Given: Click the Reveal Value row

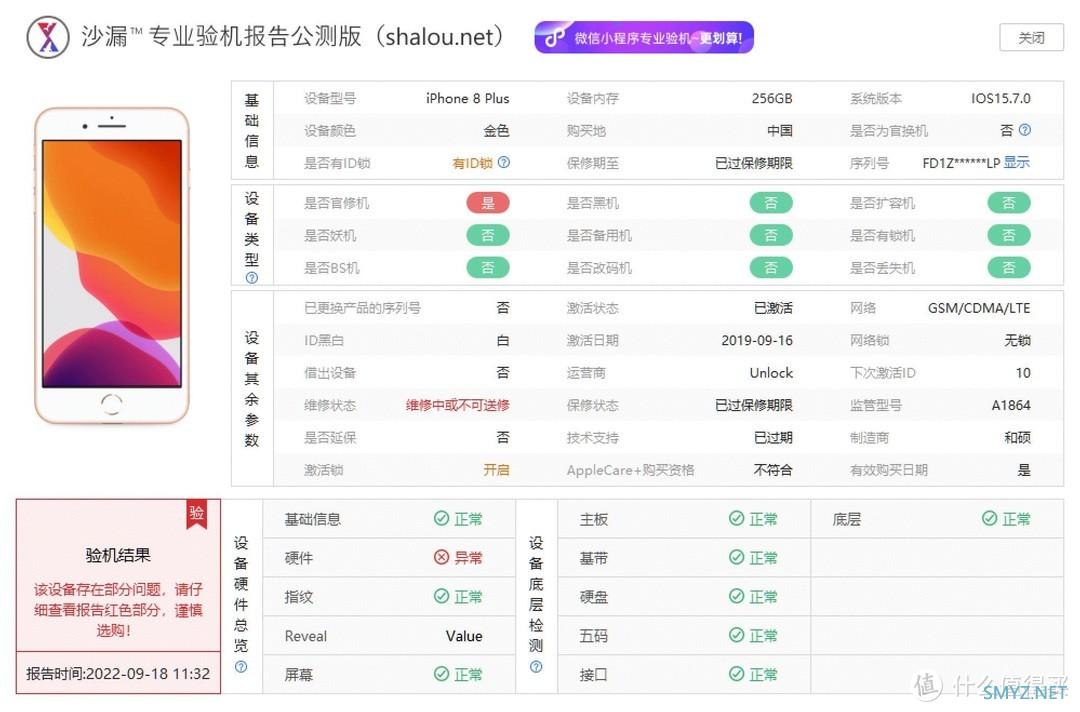Looking at the screenshot, I should 389,636.
